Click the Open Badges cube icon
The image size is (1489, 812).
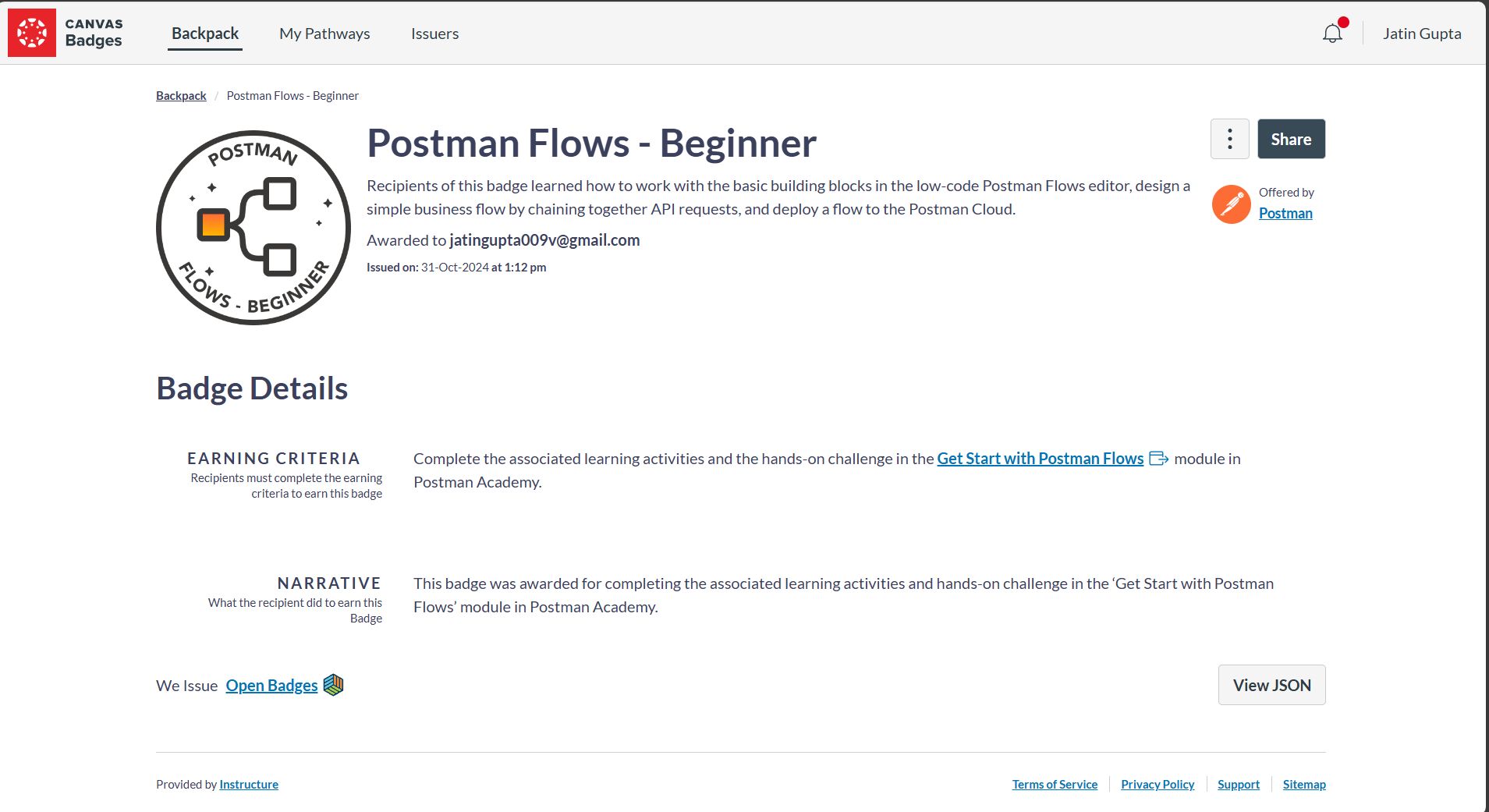pyautogui.click(x=334, y=684)
